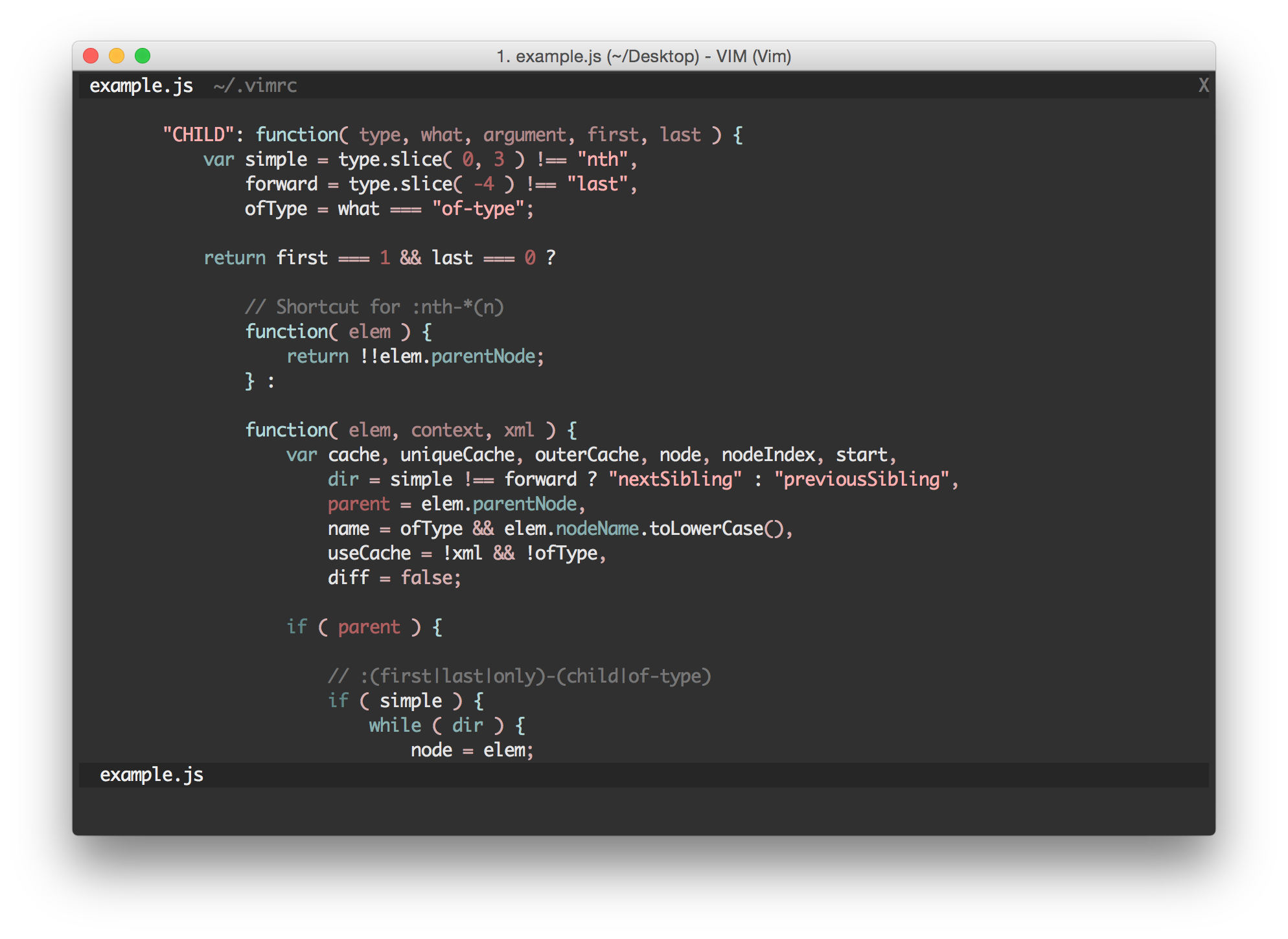Screen dimensions: 1288x939
Task: Place cursor on "nextSibling" string
Action: point(674,479)
